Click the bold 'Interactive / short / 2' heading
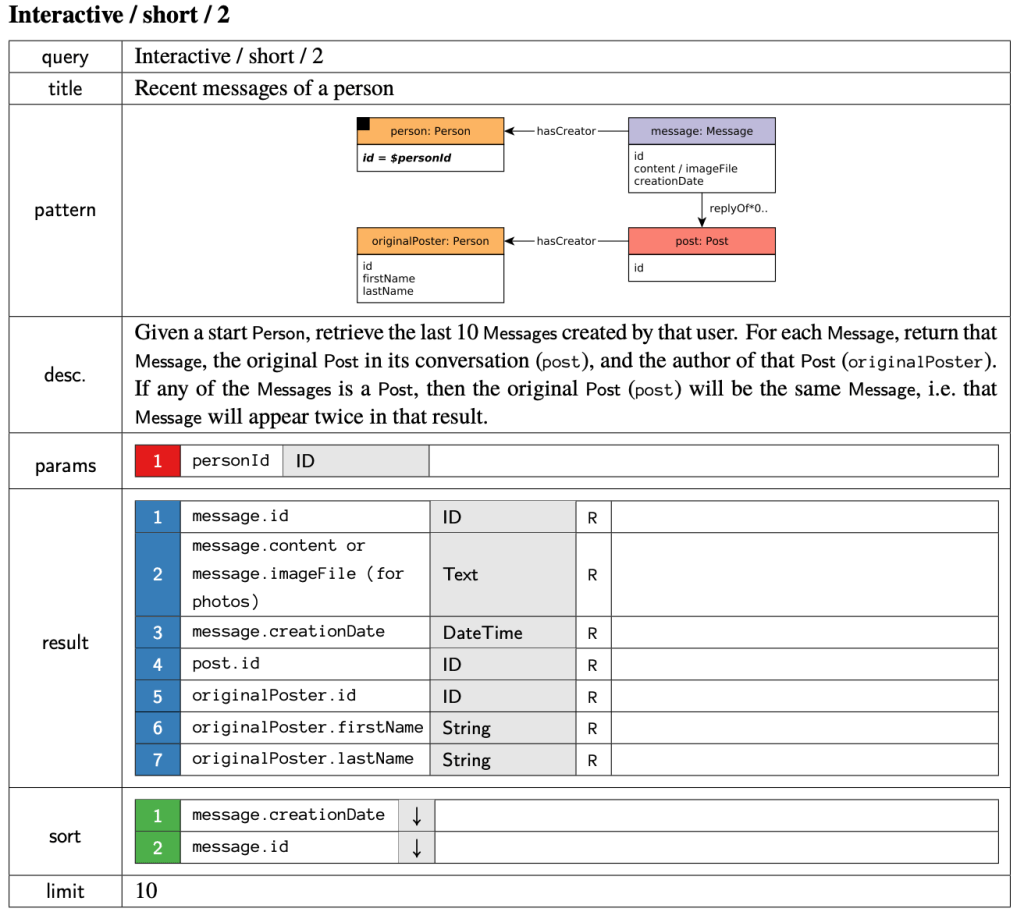This screenshot has height=919, width=1024. click(x=119, y=16)
